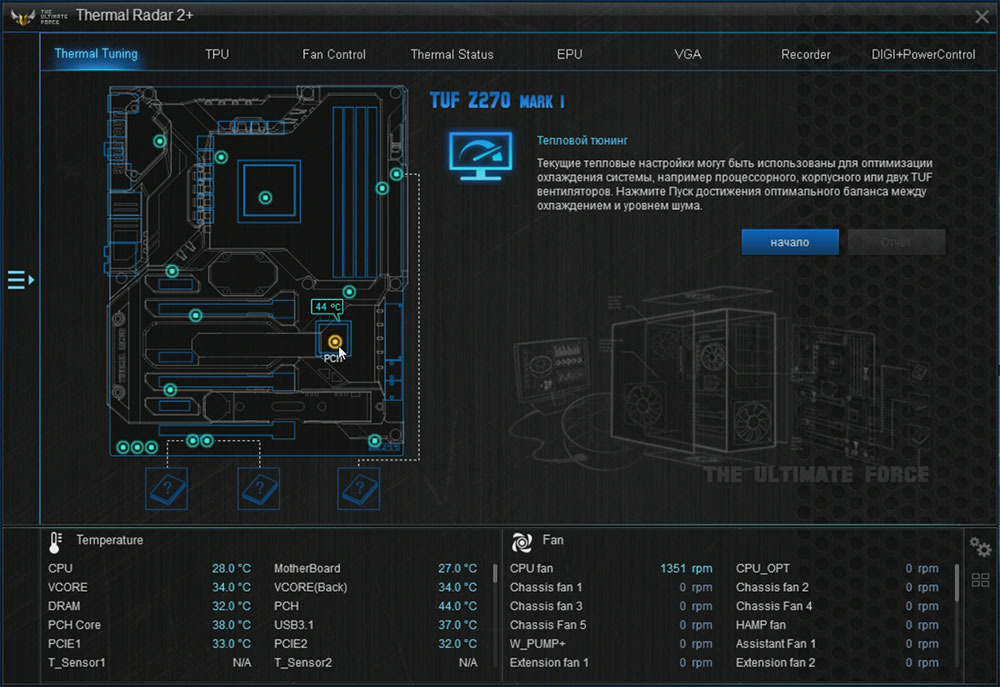Image resolution: width=1000 pixels, height=687 pixels.
Task: Click the greyed-out Отчет report button
Action: [x=896, y=242]
